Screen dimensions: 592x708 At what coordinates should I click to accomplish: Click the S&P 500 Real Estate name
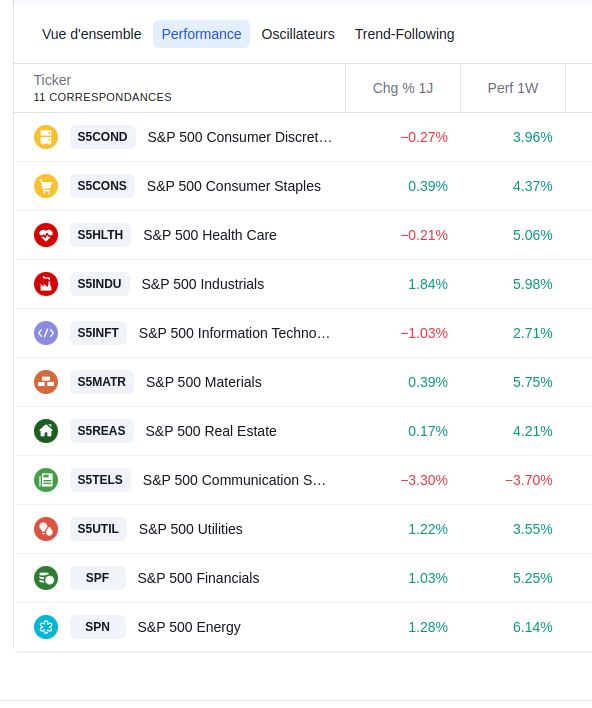click(x=211, y=431)
